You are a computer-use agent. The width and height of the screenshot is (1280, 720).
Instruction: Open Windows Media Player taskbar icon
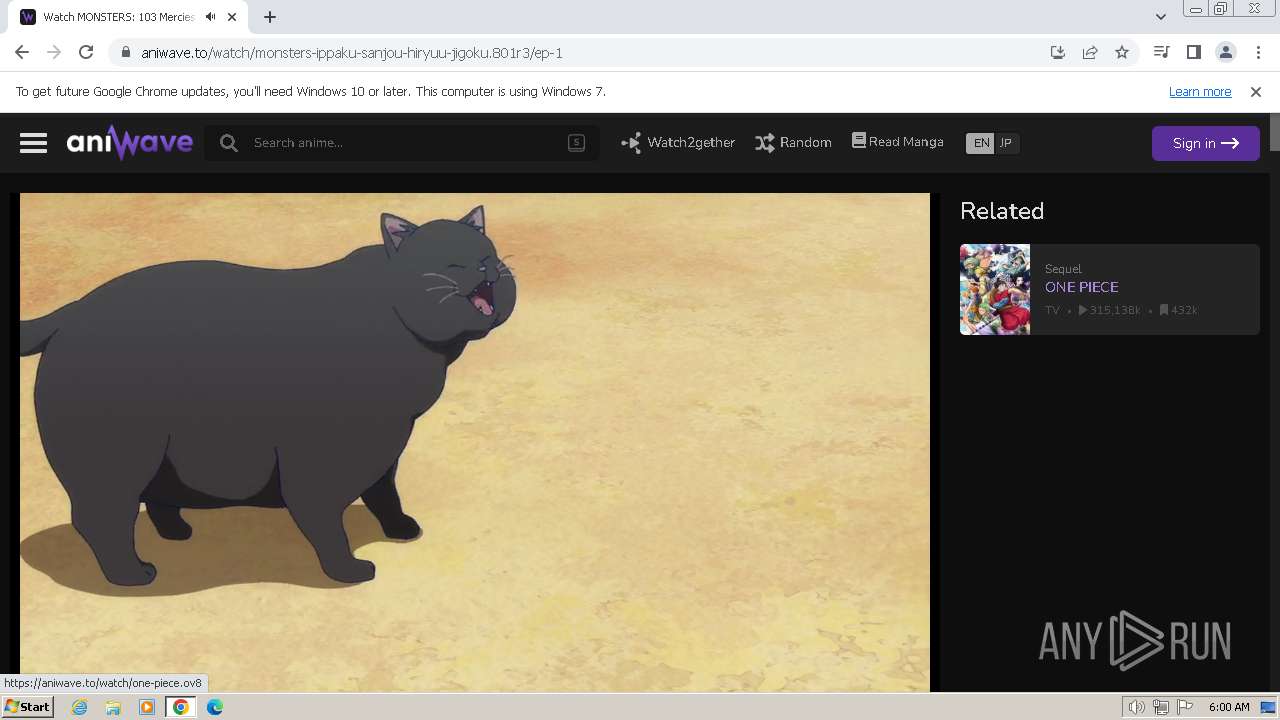point(147,707)
